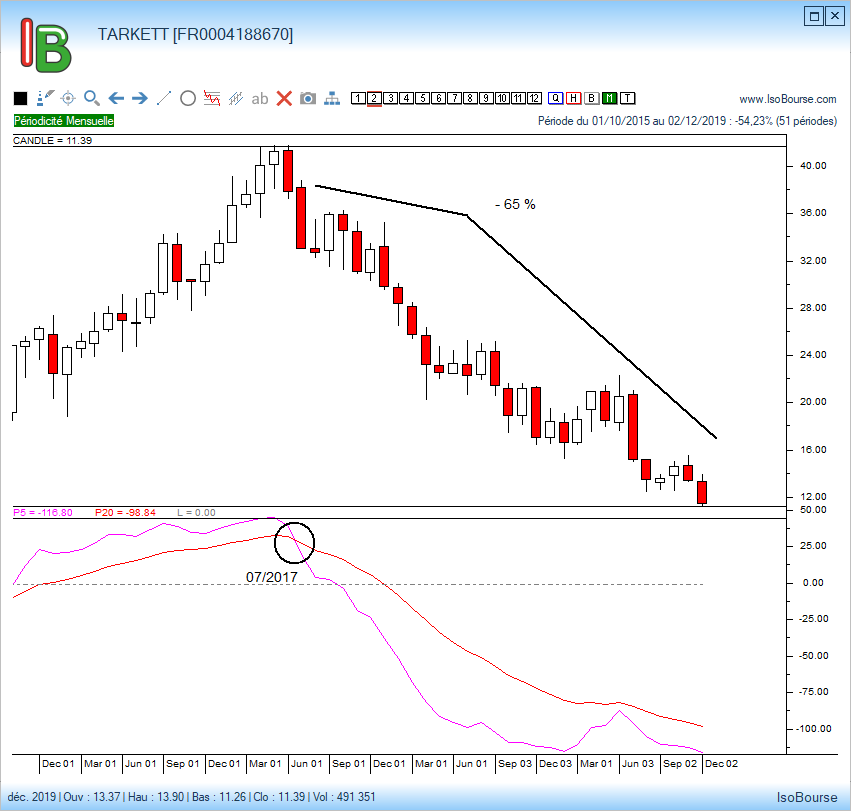Select the line drawing tool
Image resolution: width=851 pixels, height=811 pixels.
163,98
